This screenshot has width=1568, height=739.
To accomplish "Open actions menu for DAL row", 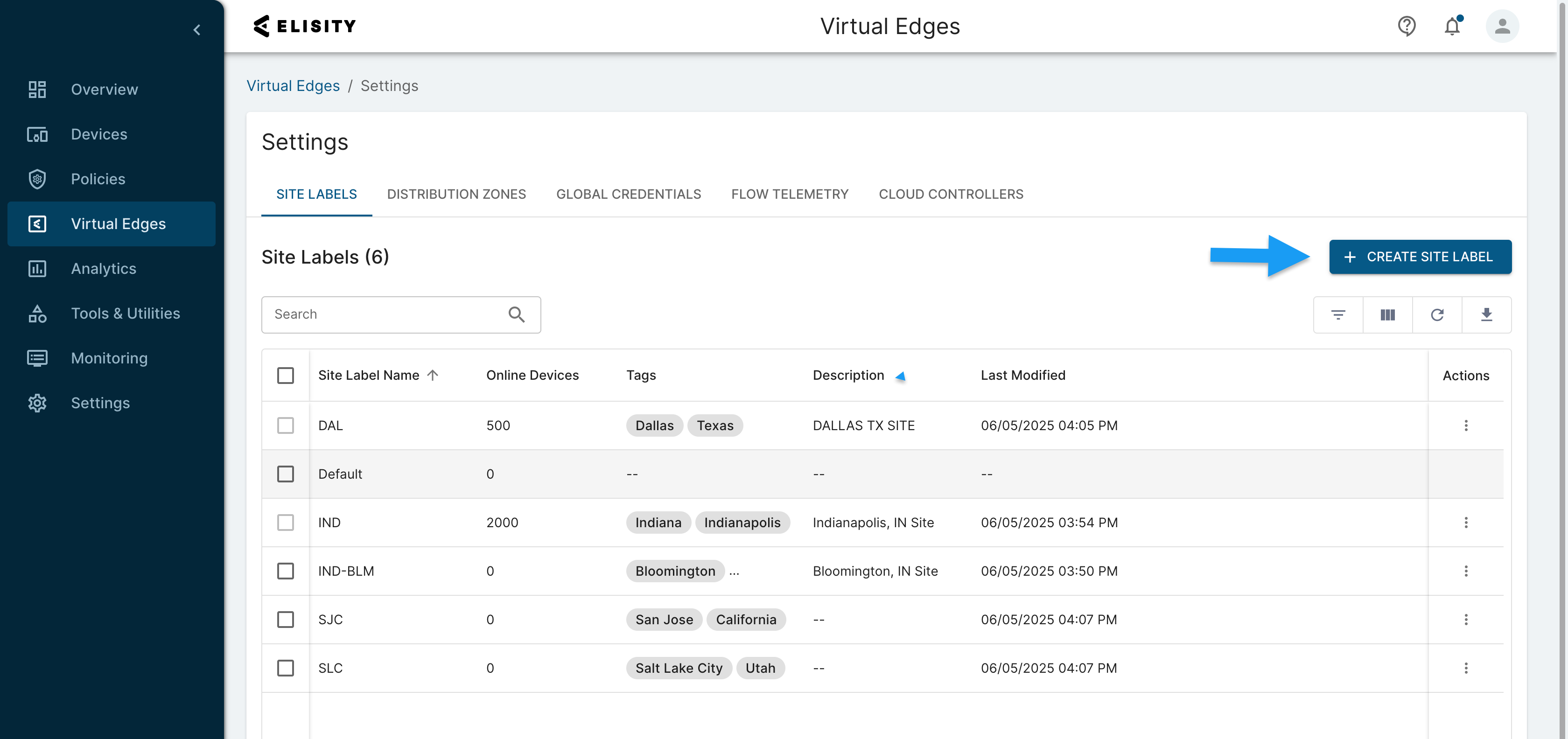I will (1465, 425).
